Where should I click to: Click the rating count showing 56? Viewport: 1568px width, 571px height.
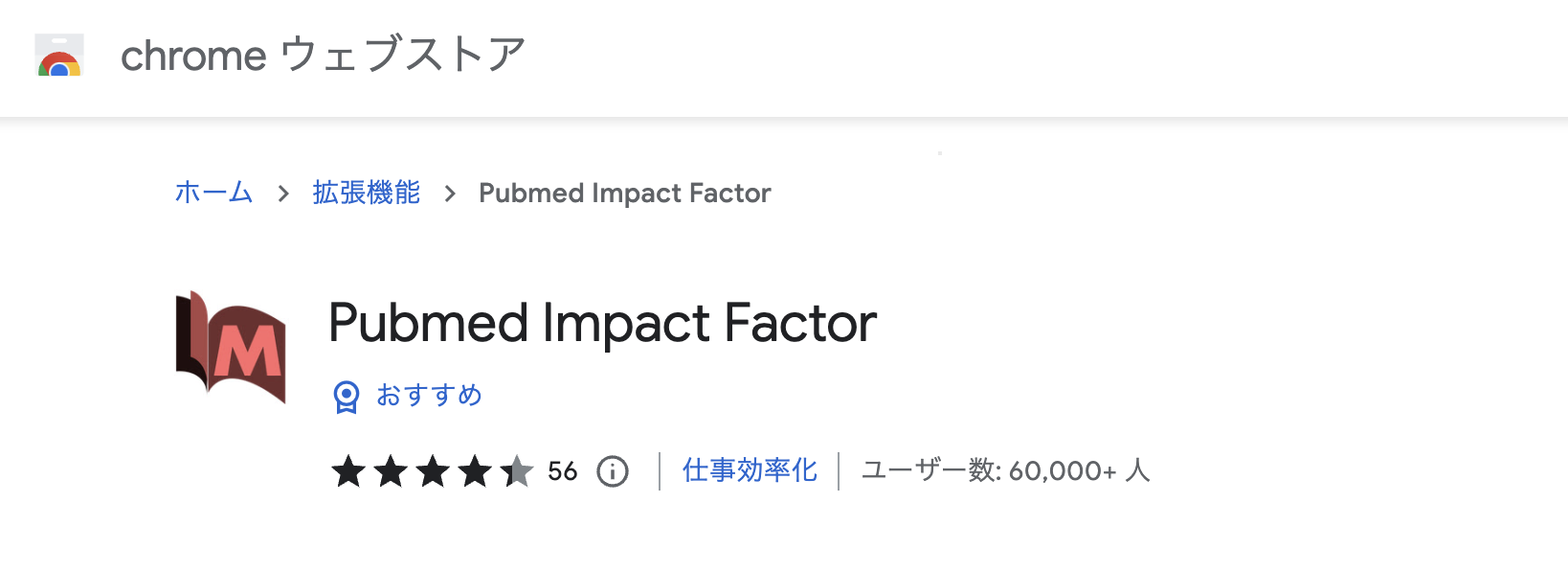(564, 470)
